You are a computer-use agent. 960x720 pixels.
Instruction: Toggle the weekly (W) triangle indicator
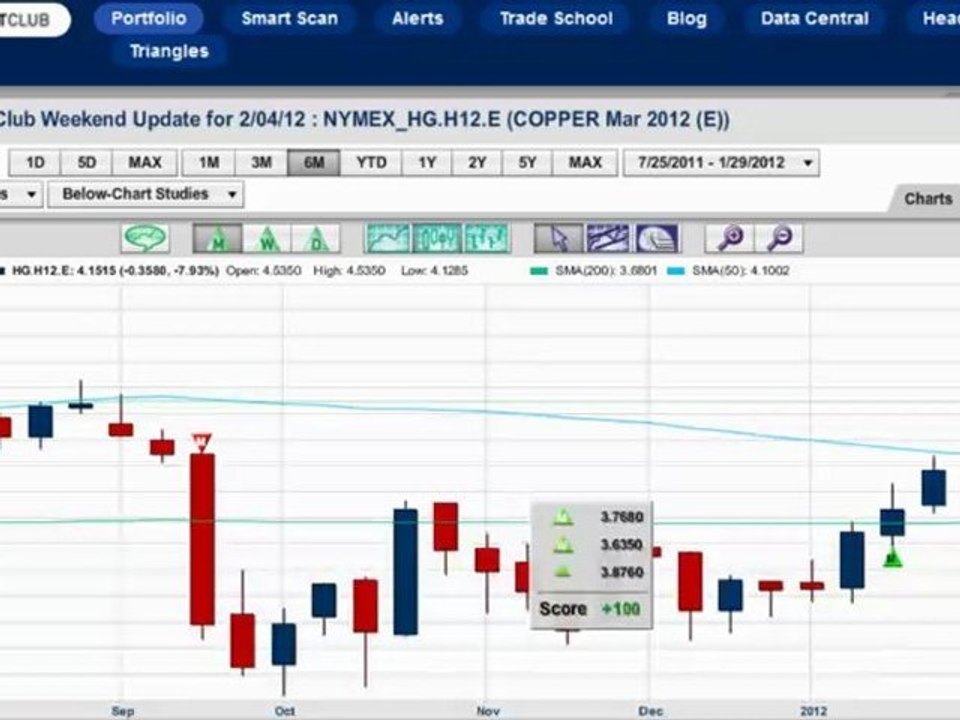[267, 239]
